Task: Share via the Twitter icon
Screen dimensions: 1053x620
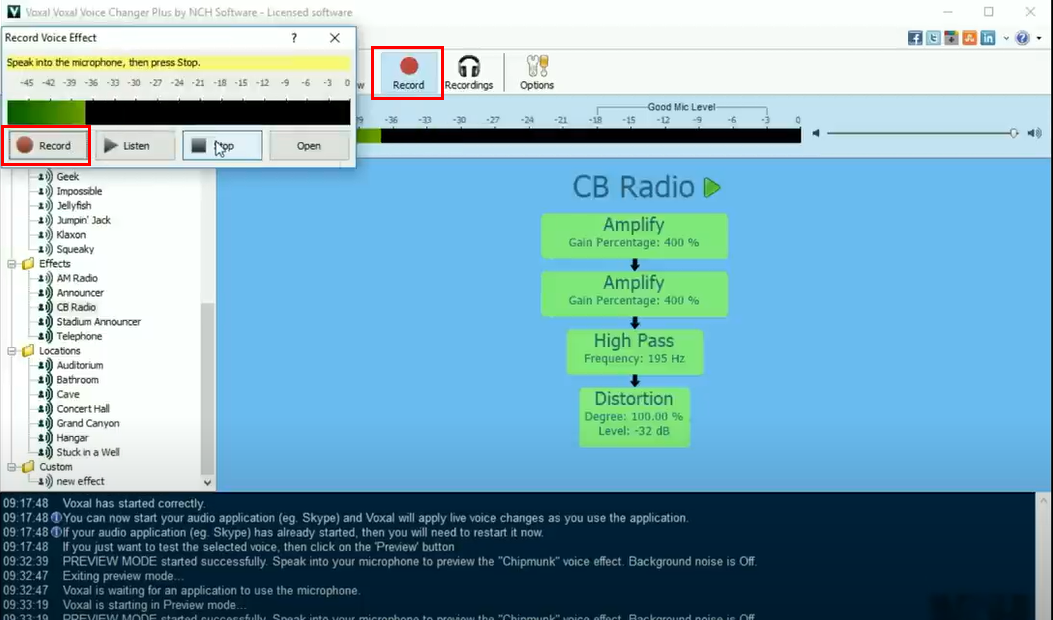Action: tap(933, 38)
